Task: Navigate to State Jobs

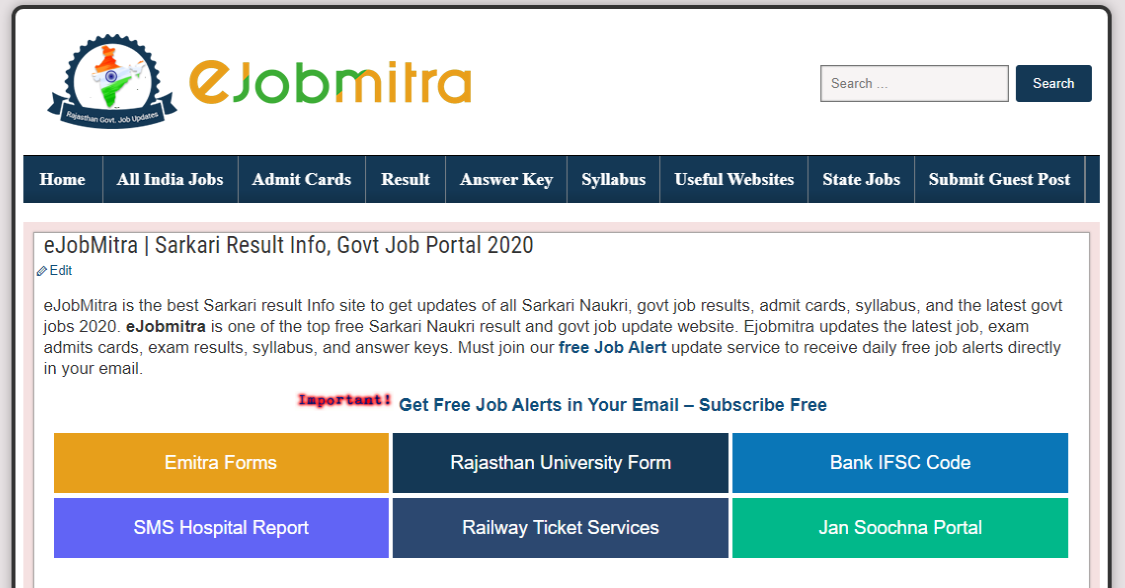Action: (861, 179)
